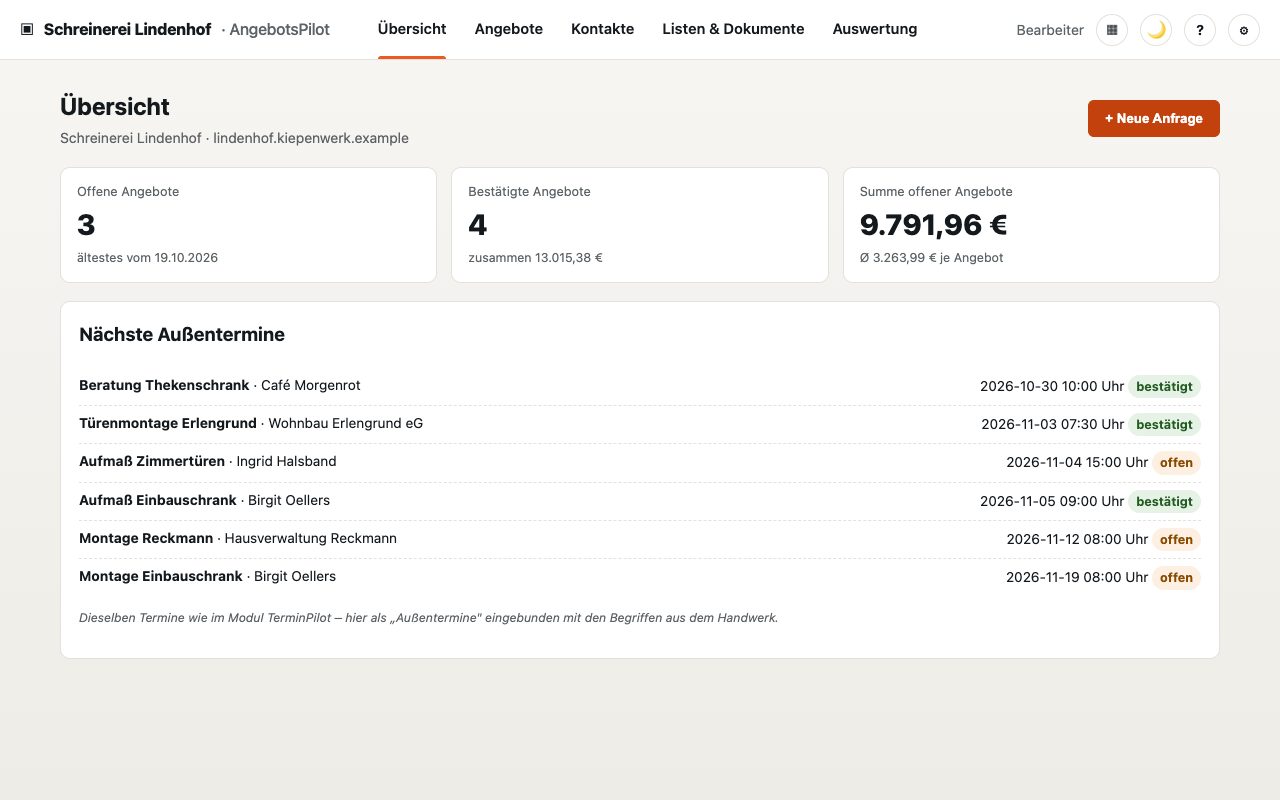Screen dimensions: 1280x800
Task: Switch to the Angebote tab
Action: [x=509, y=29]
